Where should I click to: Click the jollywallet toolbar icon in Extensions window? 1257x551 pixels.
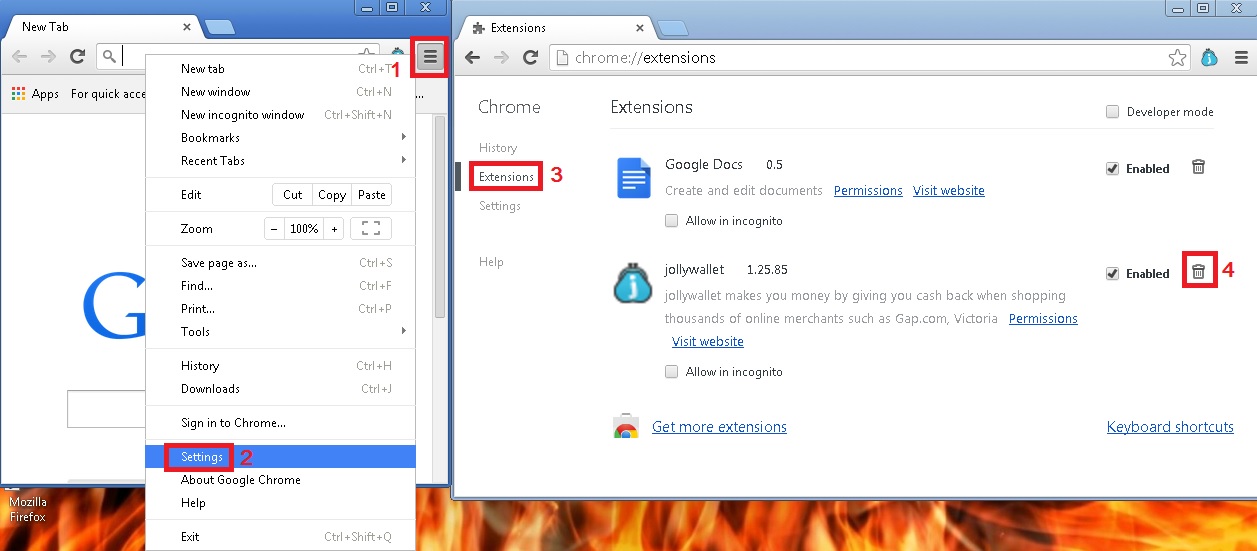pos(1209,58)
